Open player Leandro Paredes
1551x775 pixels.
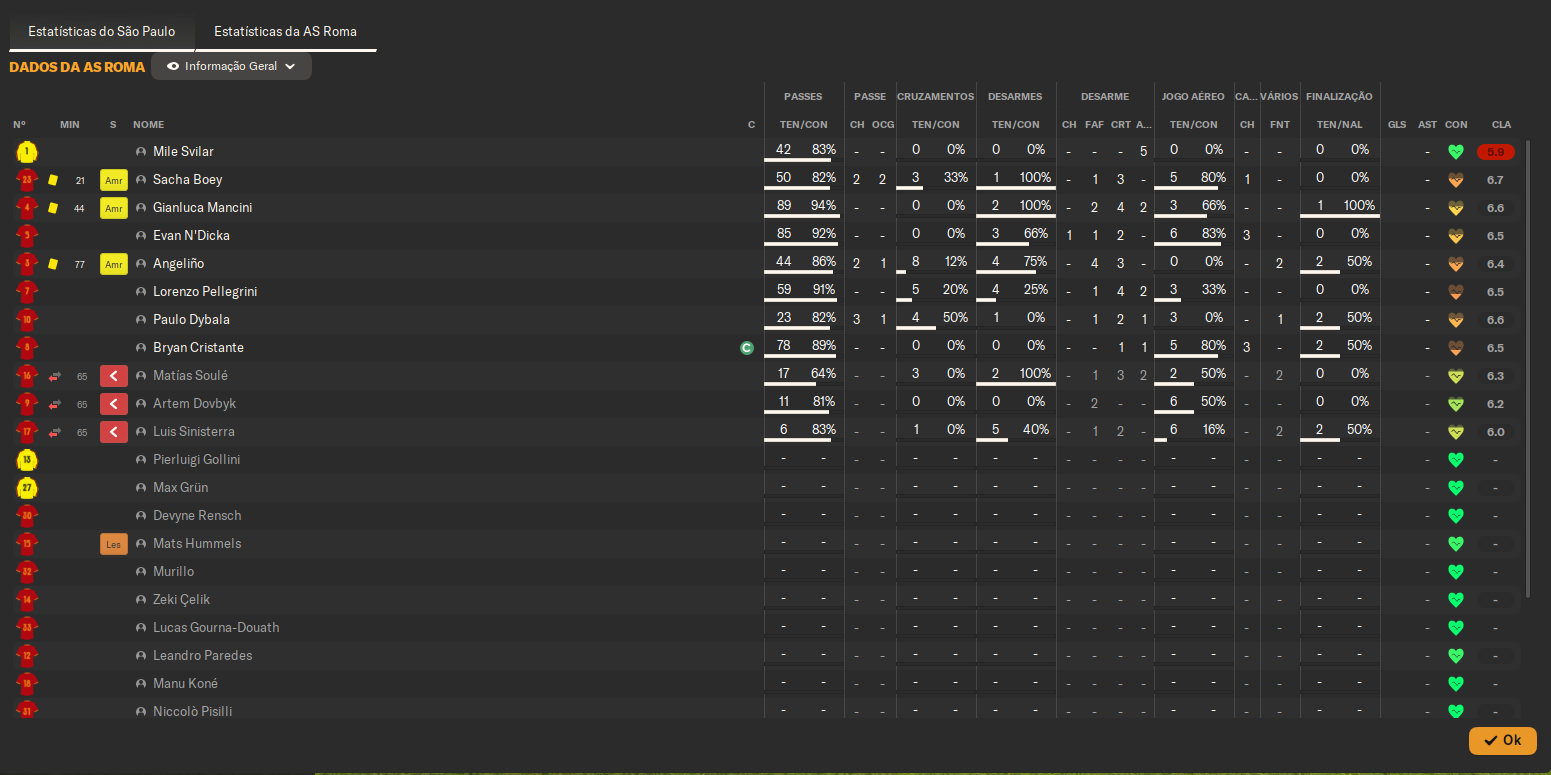[x=203, y=656]
